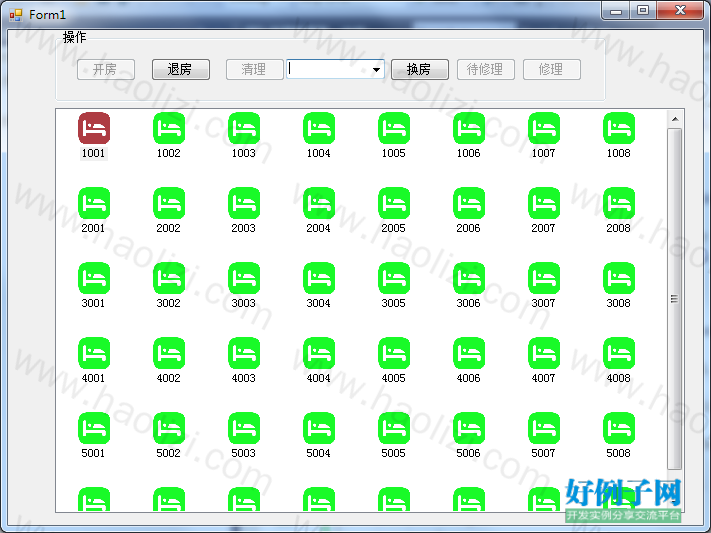Screen dimensions: 711x533
Task: Select room 3004 bed icon
Action: point(319,278)
